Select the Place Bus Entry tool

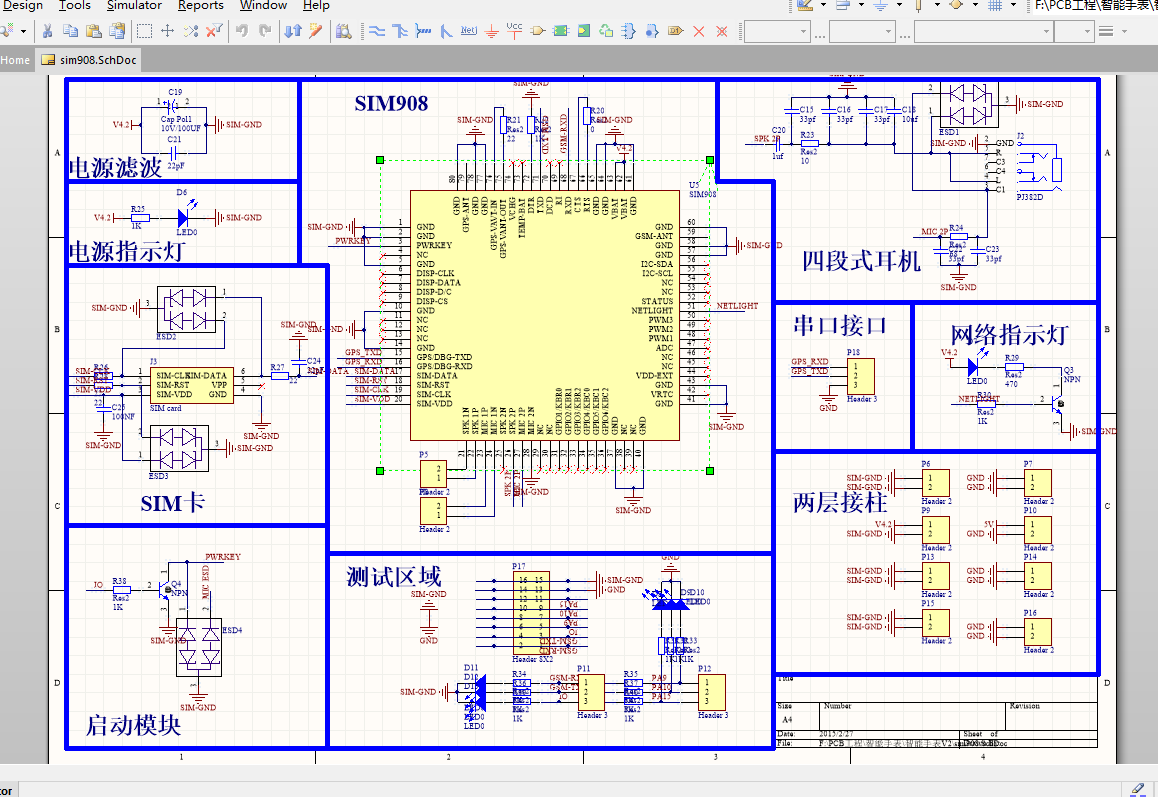tap(446, 31)
